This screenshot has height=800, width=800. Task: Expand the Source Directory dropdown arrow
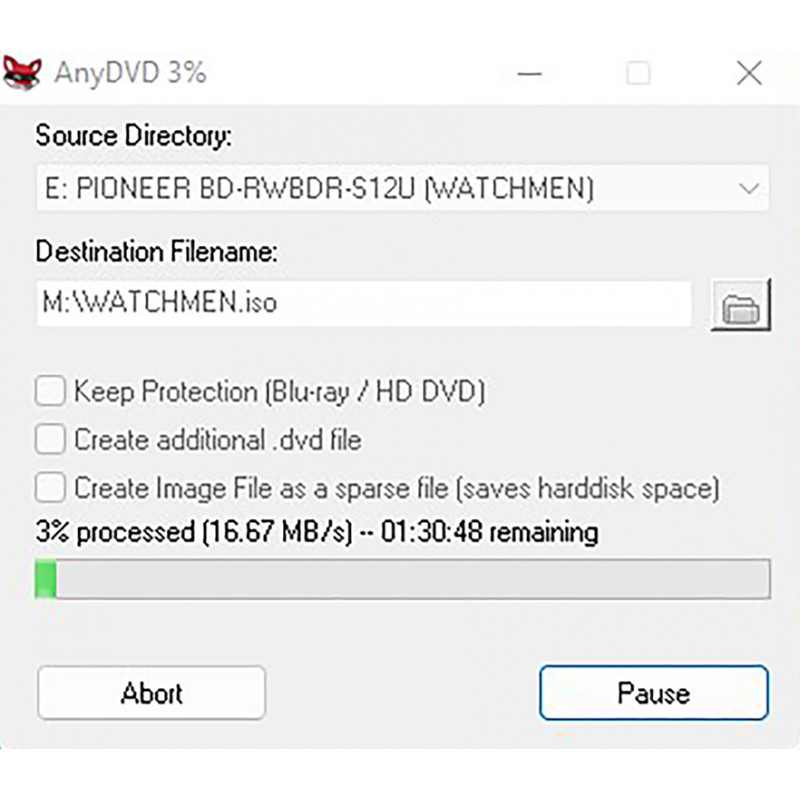(748, 188)
